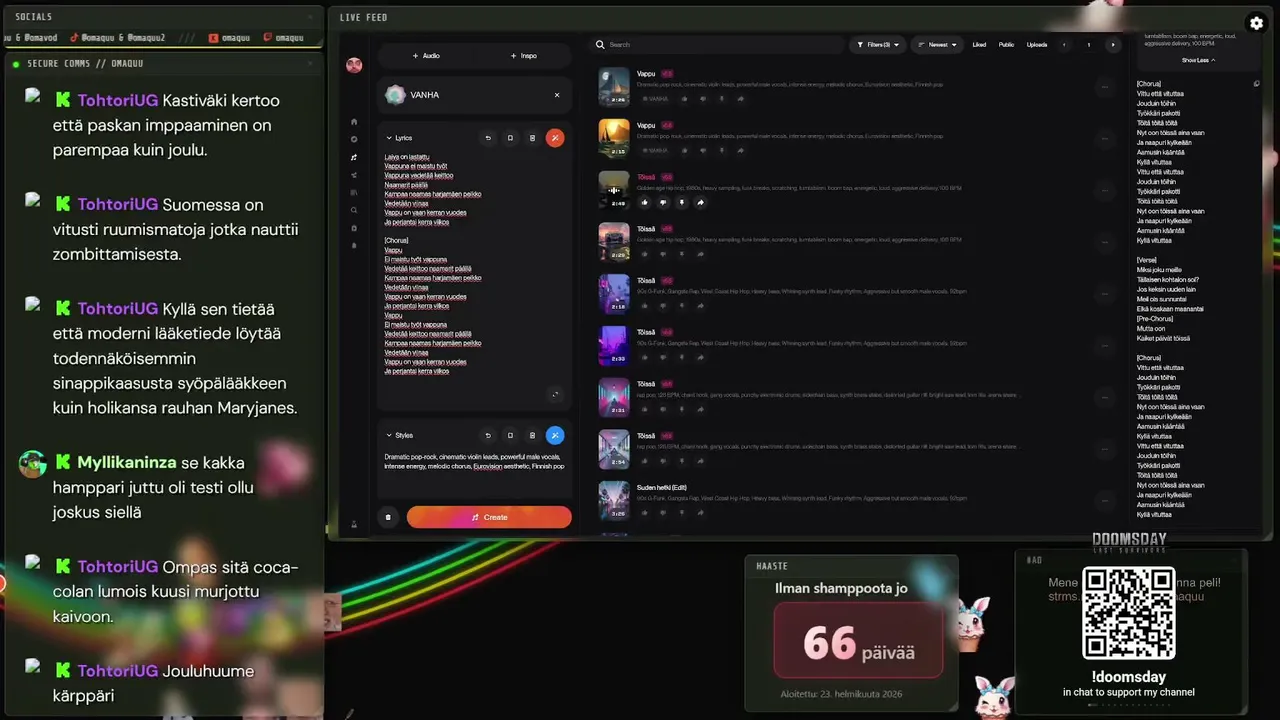Click the lyrics line 'Vappuna ei maistu työt'
This screenshot has width=1280, height=720.
point(415,166)
